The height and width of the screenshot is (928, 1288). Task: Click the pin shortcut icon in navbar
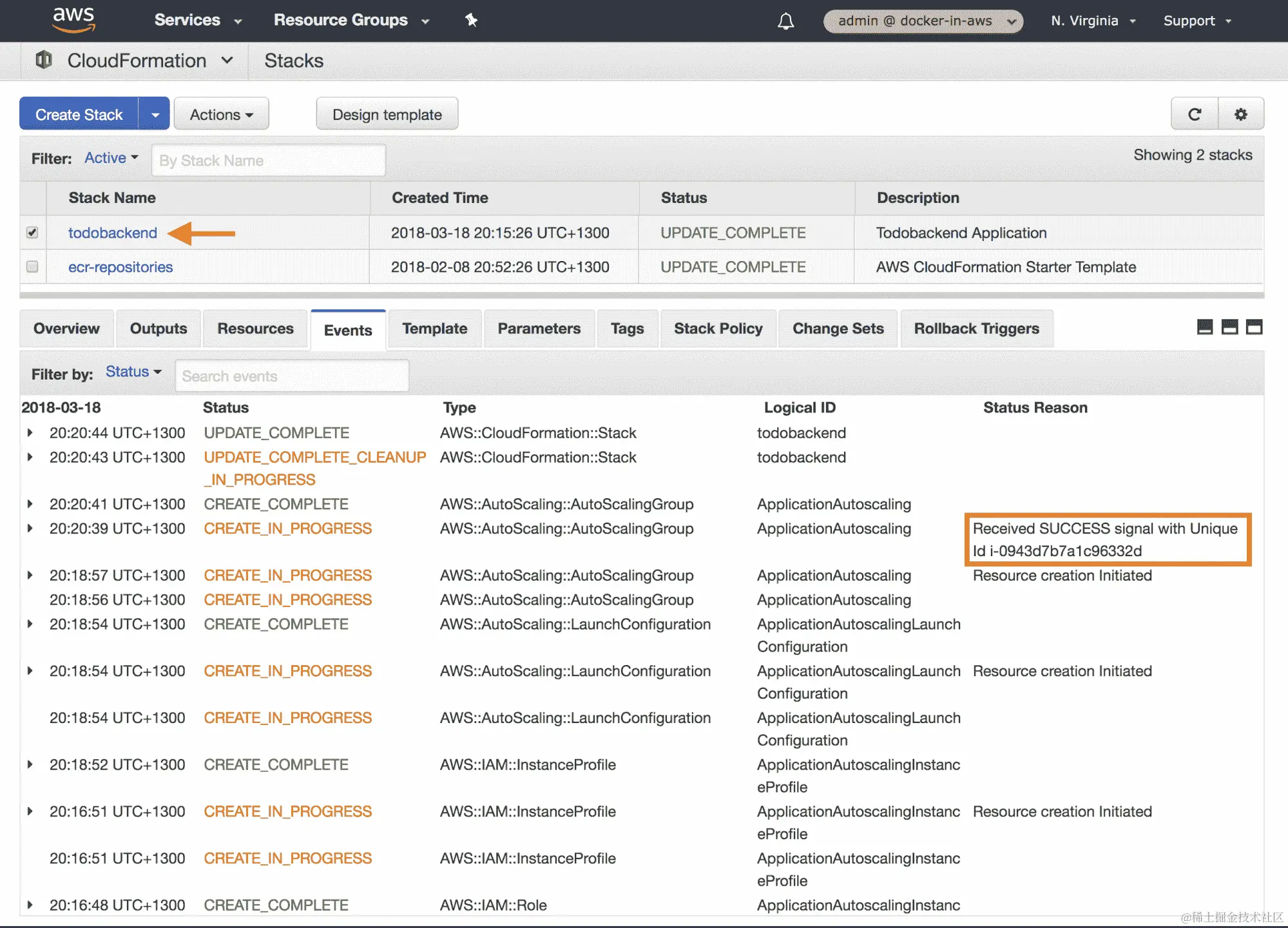471,20
